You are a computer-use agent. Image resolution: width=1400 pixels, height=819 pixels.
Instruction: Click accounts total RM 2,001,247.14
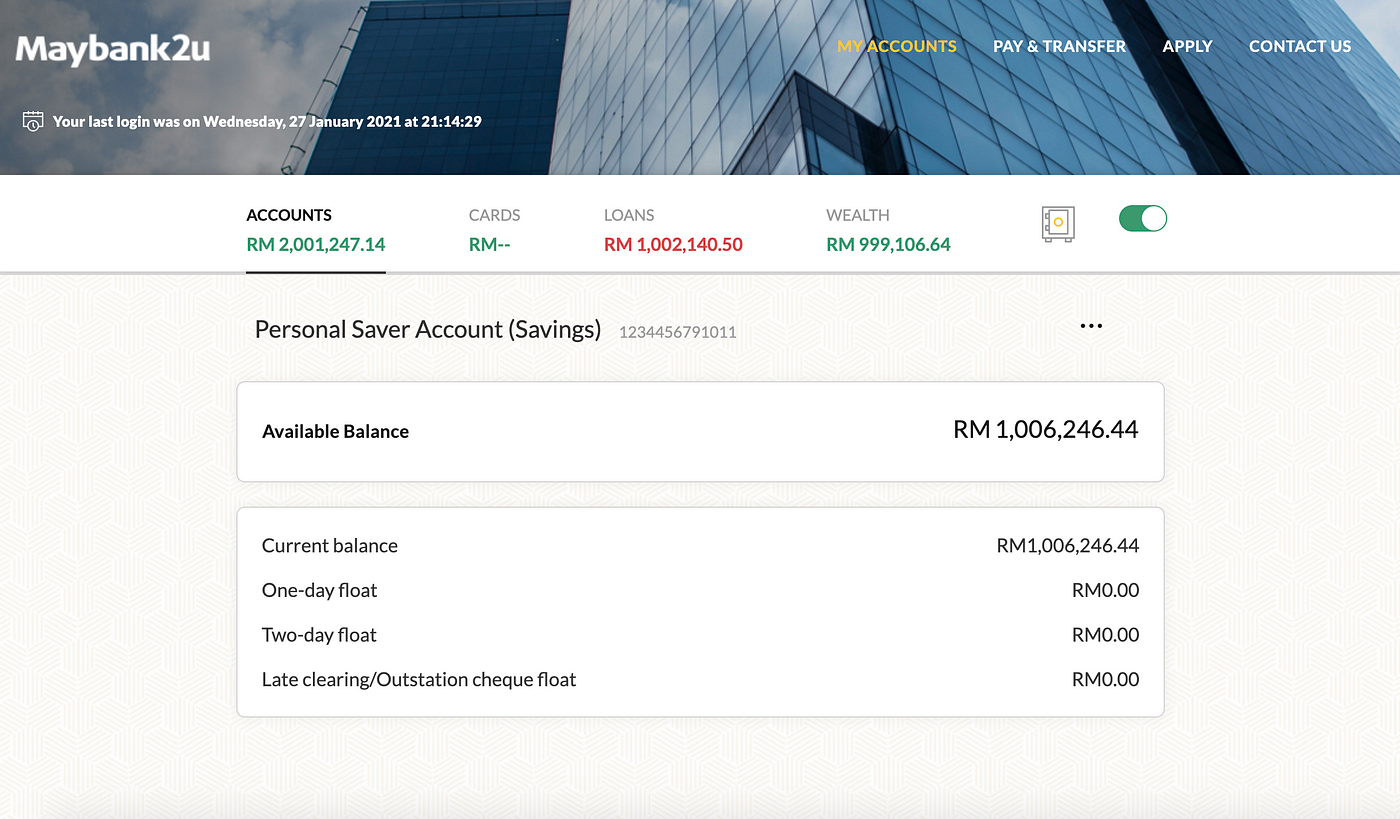(316, 245)
